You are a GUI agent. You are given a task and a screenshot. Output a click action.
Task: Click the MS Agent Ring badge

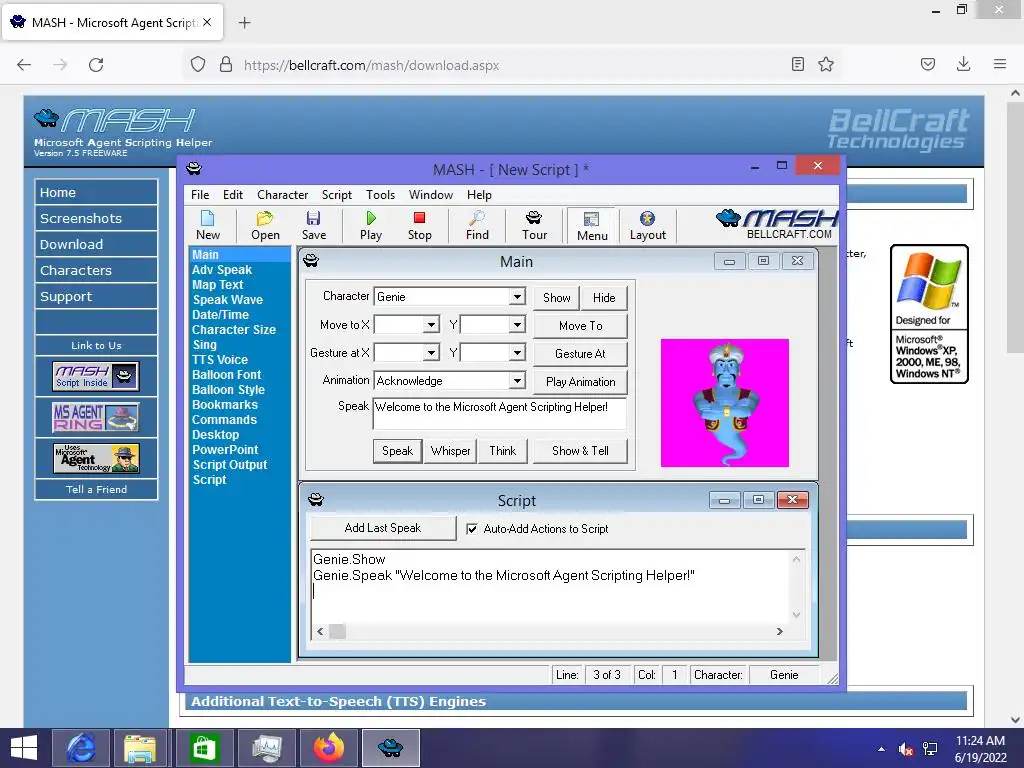(95, 417)
